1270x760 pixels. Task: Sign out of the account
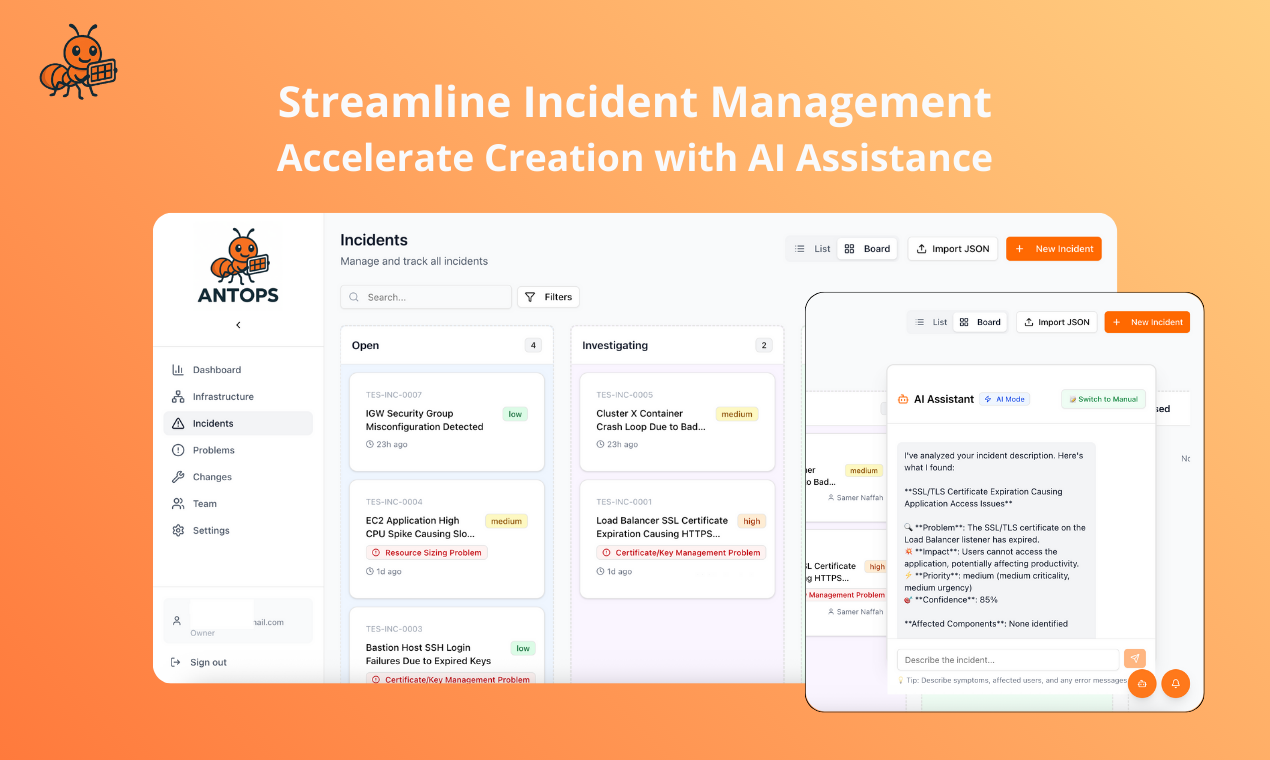[x=199, y=662]
